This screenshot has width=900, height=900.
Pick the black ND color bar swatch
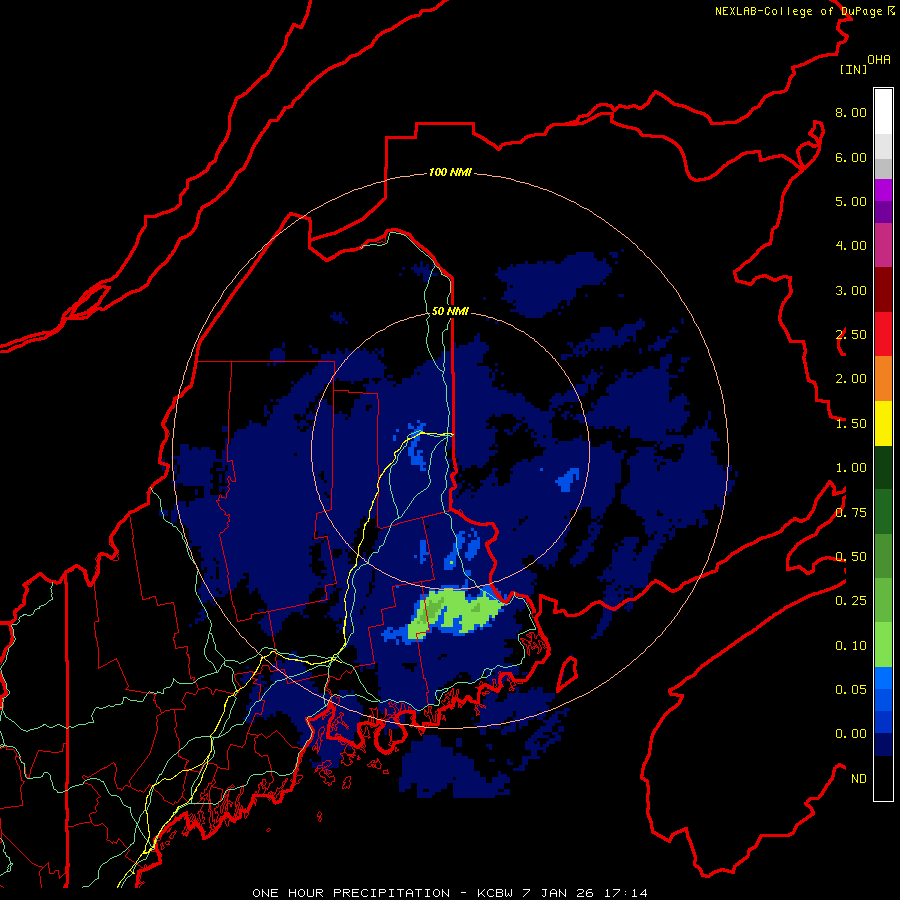(883, 778)
